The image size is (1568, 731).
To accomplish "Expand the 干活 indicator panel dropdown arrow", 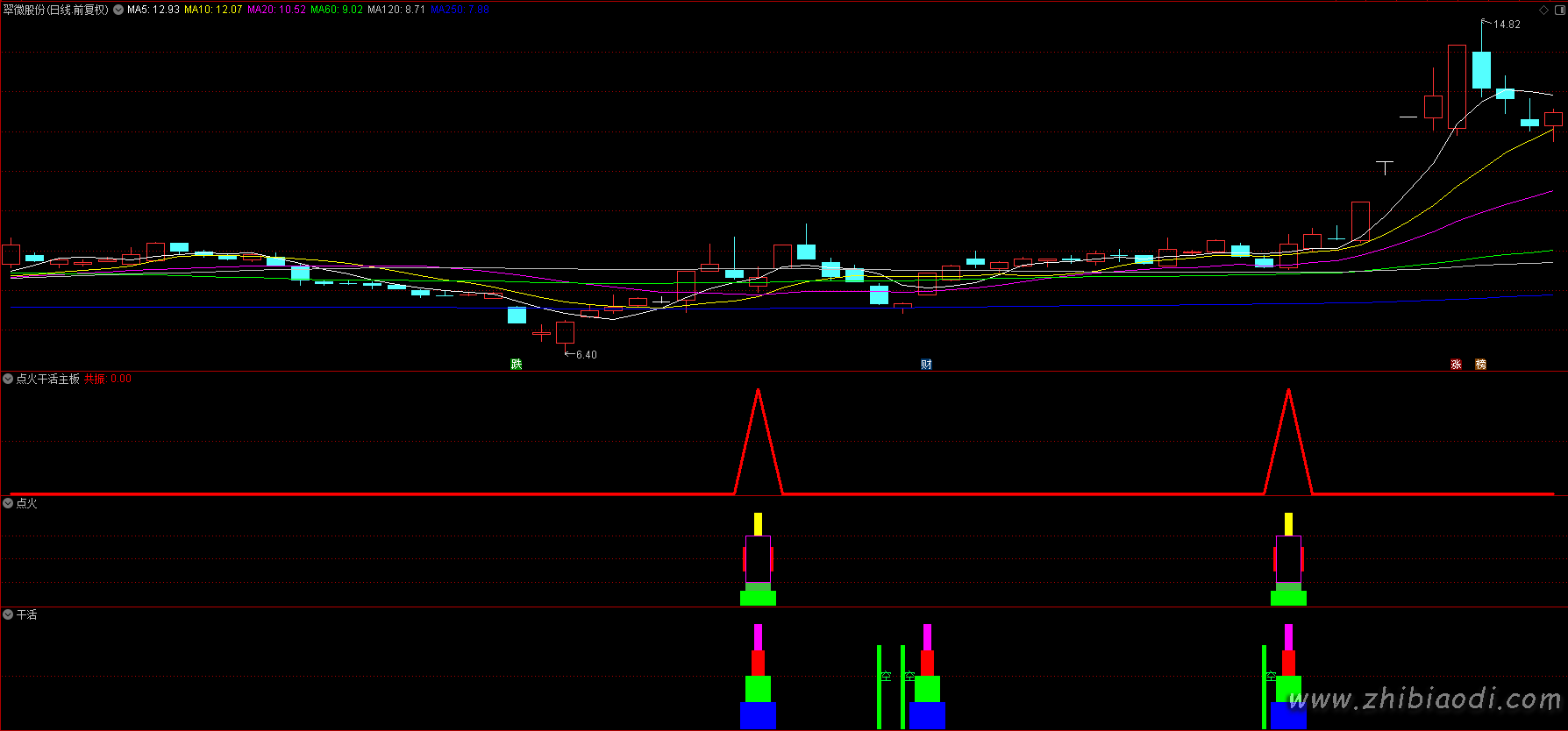I will pos(8,614).
